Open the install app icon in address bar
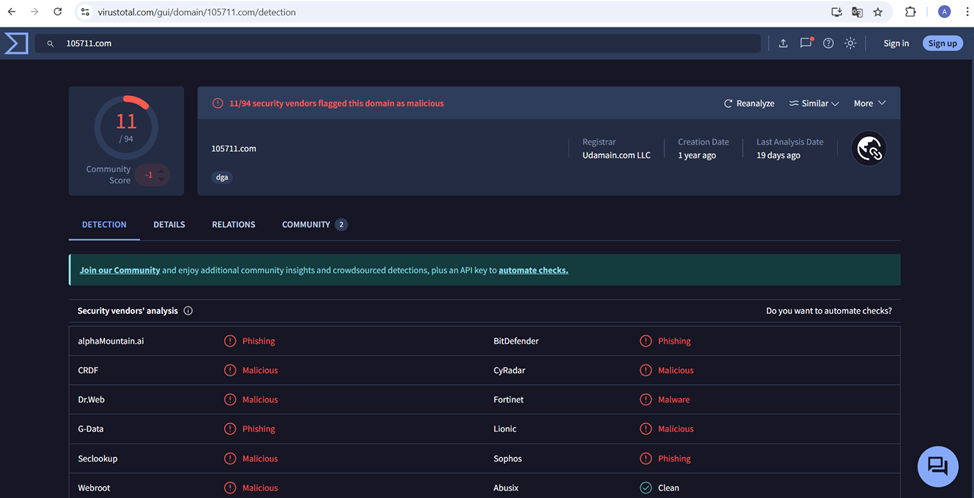 point(837,12)
